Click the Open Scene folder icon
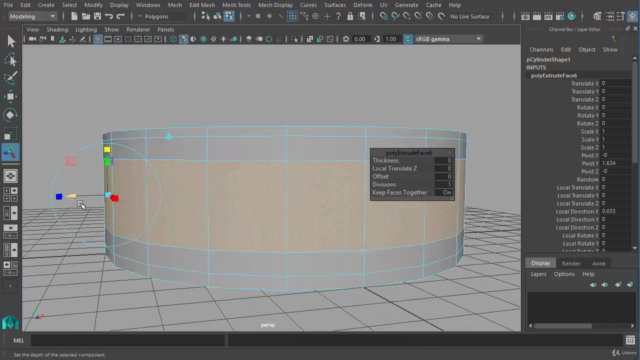This screenshot has width=640, height=360. tap(86, 16)
